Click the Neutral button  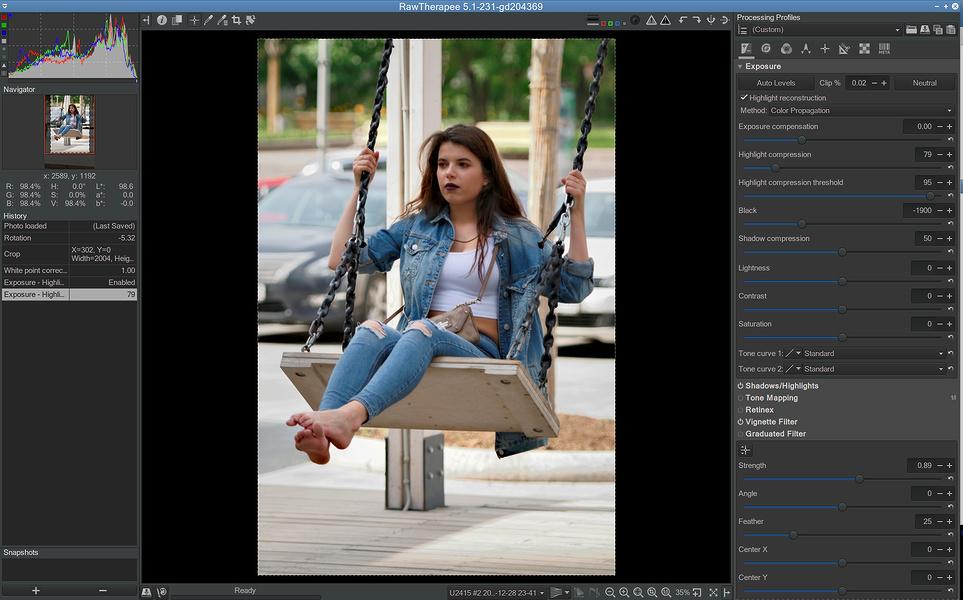pyautogui.click(x=924, y=83)
